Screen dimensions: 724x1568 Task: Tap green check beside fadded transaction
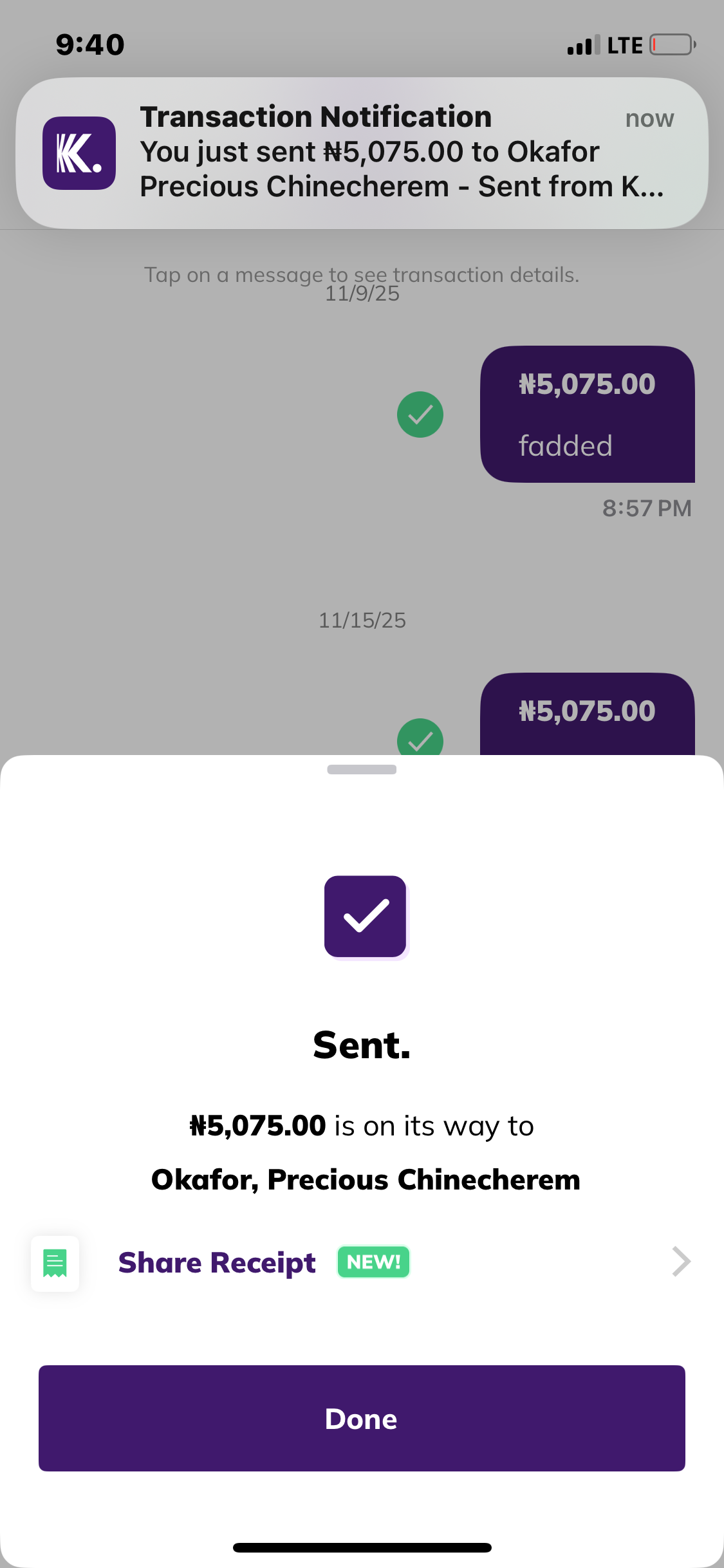coord(420,415)
